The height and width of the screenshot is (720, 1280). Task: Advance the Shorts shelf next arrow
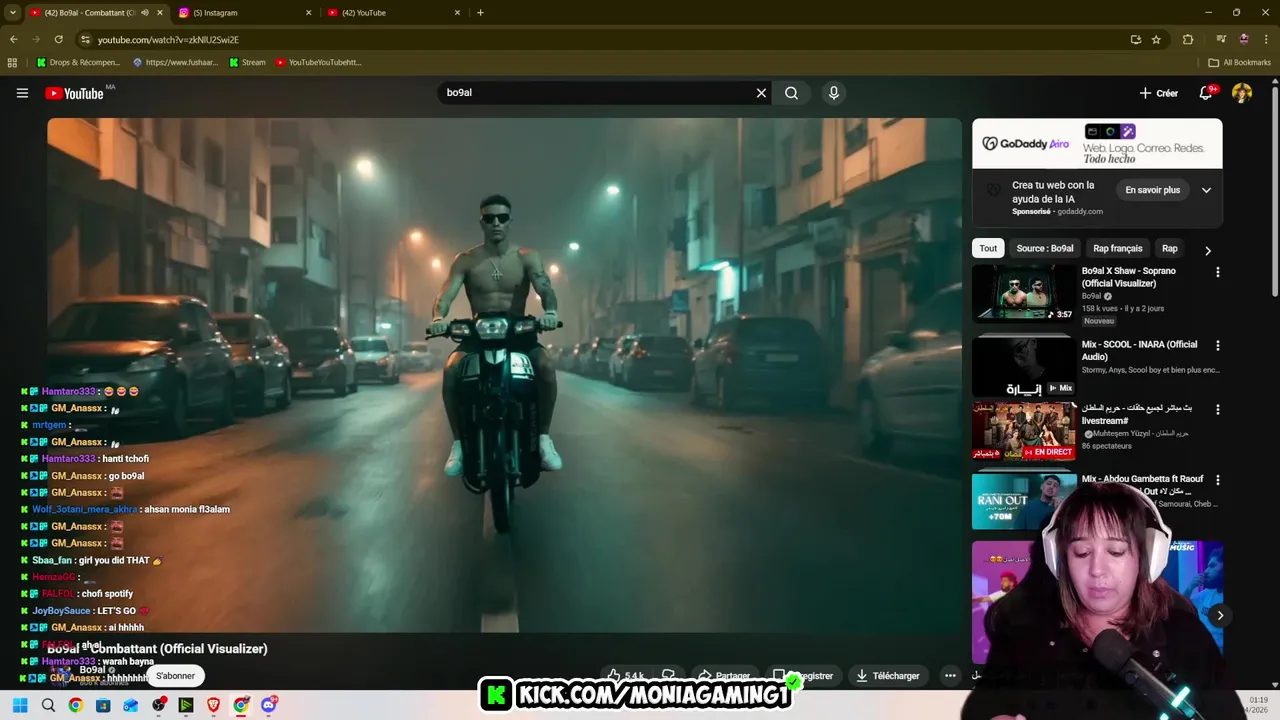click(1220, 615)
